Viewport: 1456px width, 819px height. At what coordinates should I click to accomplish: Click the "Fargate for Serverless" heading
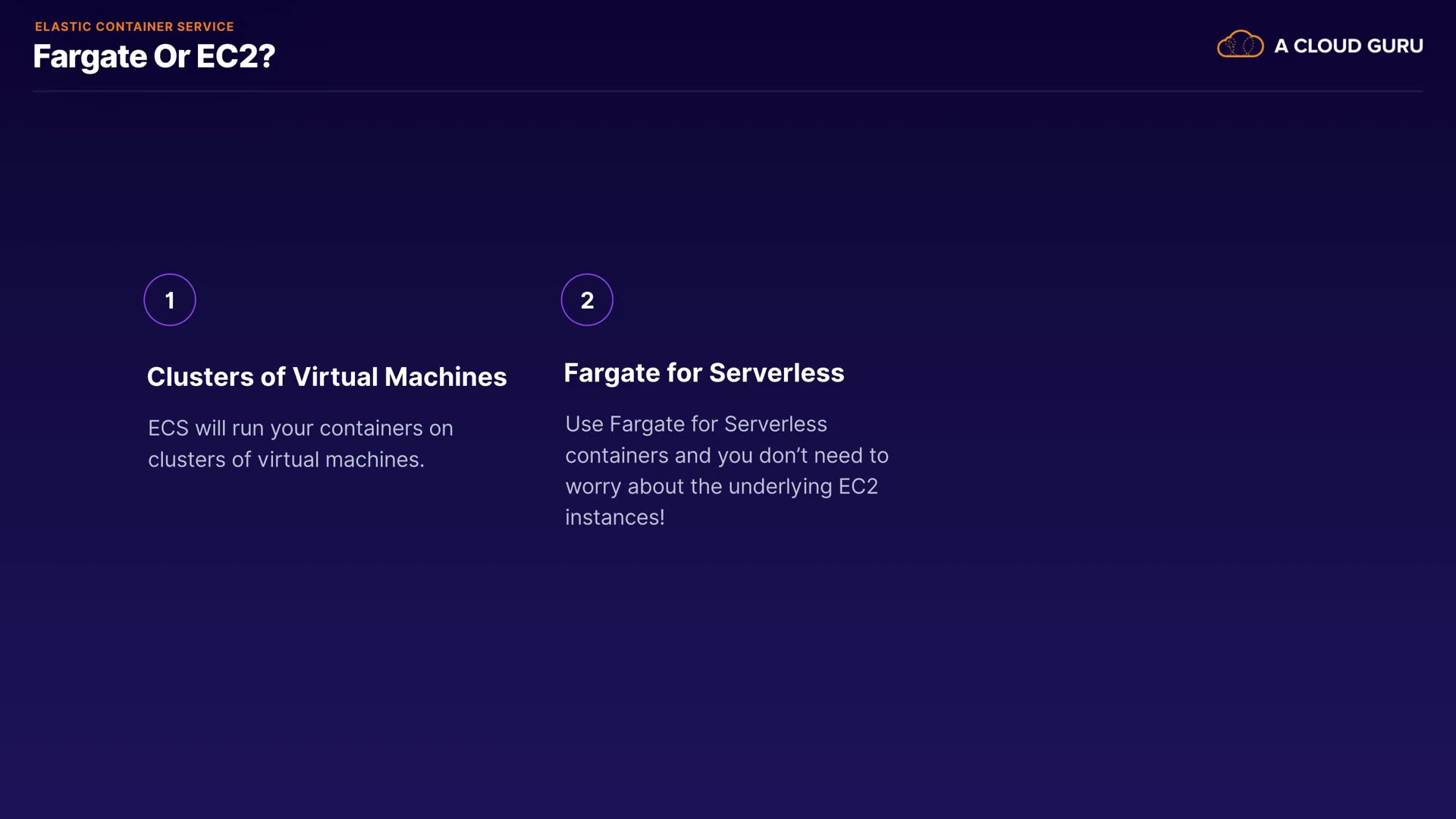tap(704, 372)
